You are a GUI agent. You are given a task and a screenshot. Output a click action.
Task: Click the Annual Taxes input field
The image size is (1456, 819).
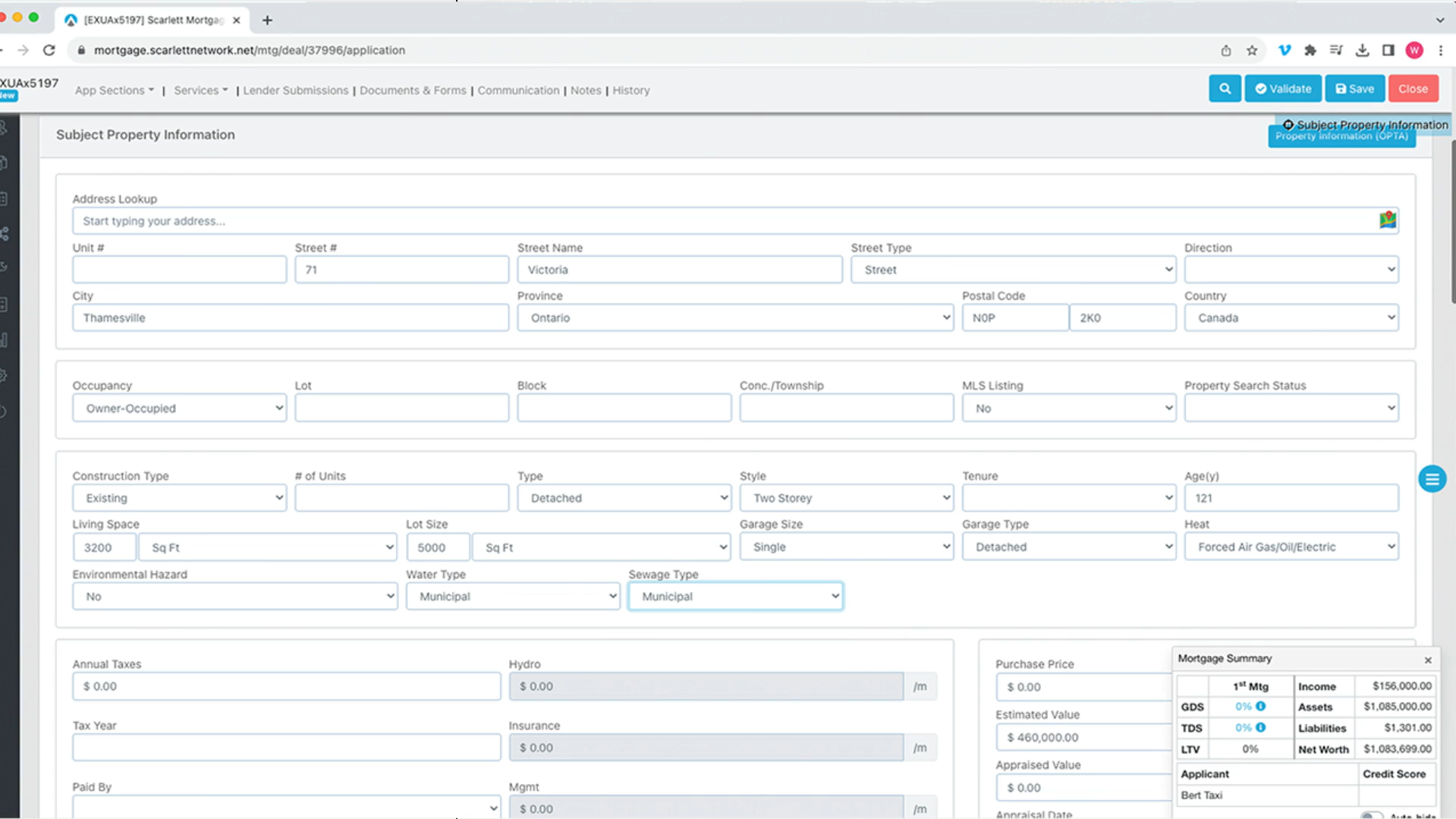click(286, 686)
